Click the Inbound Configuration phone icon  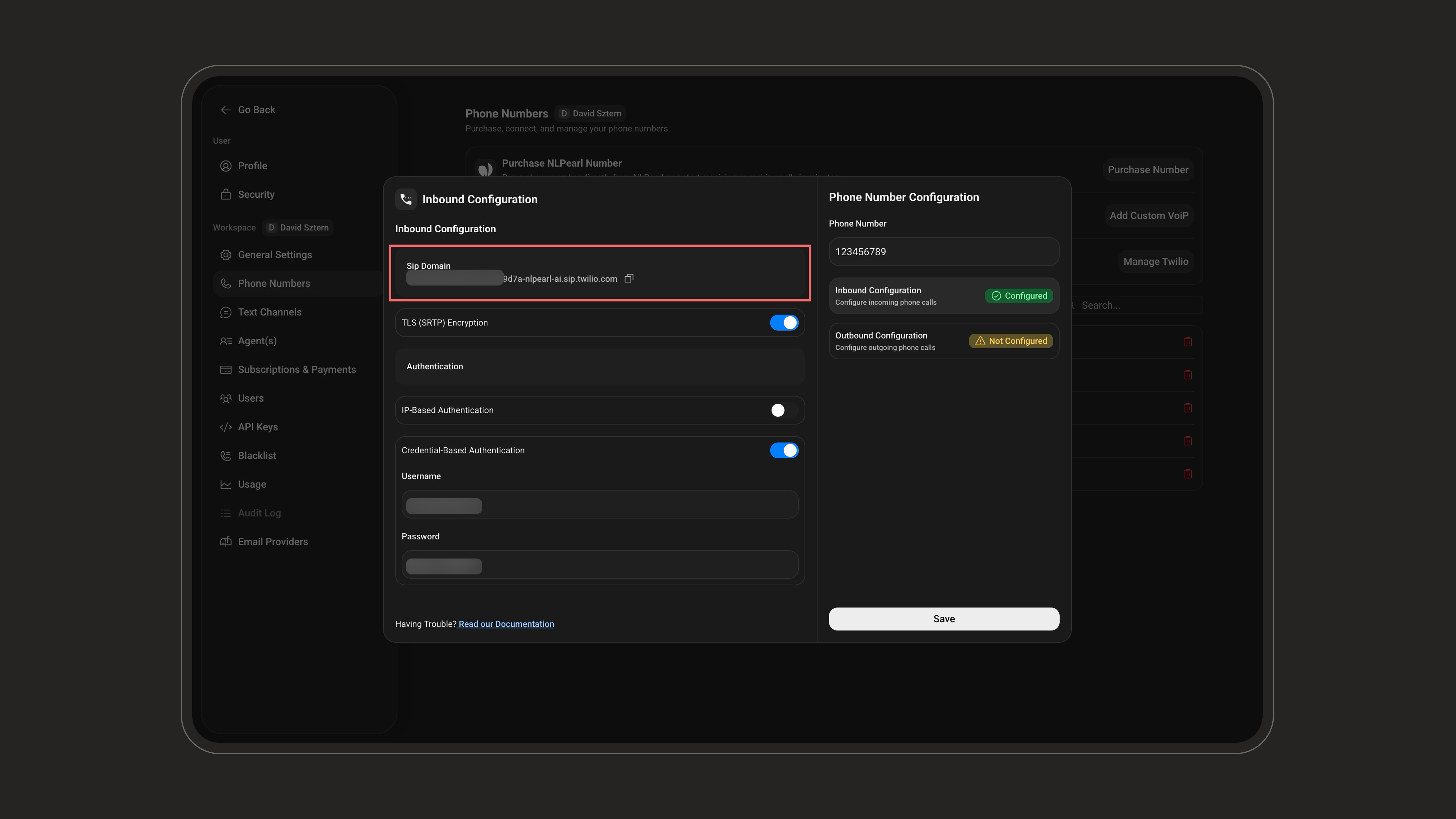406,199
